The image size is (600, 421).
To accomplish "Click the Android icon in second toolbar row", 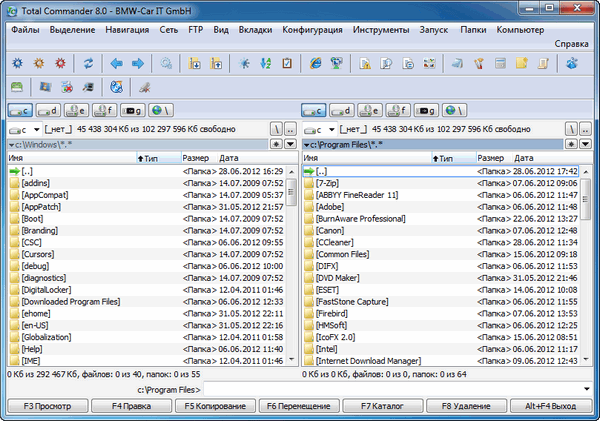I will coord(16,87).
